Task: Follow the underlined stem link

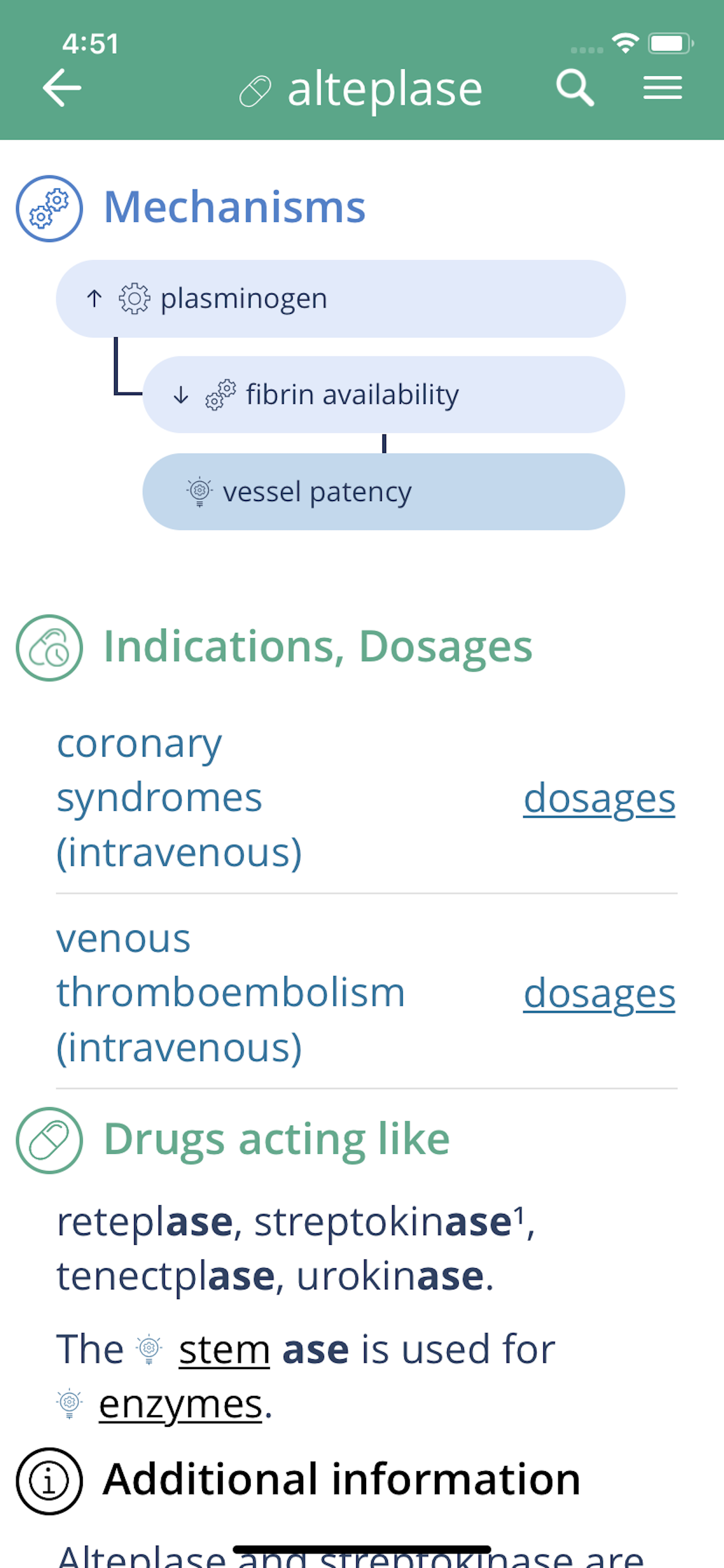Action: [224, 1349]
